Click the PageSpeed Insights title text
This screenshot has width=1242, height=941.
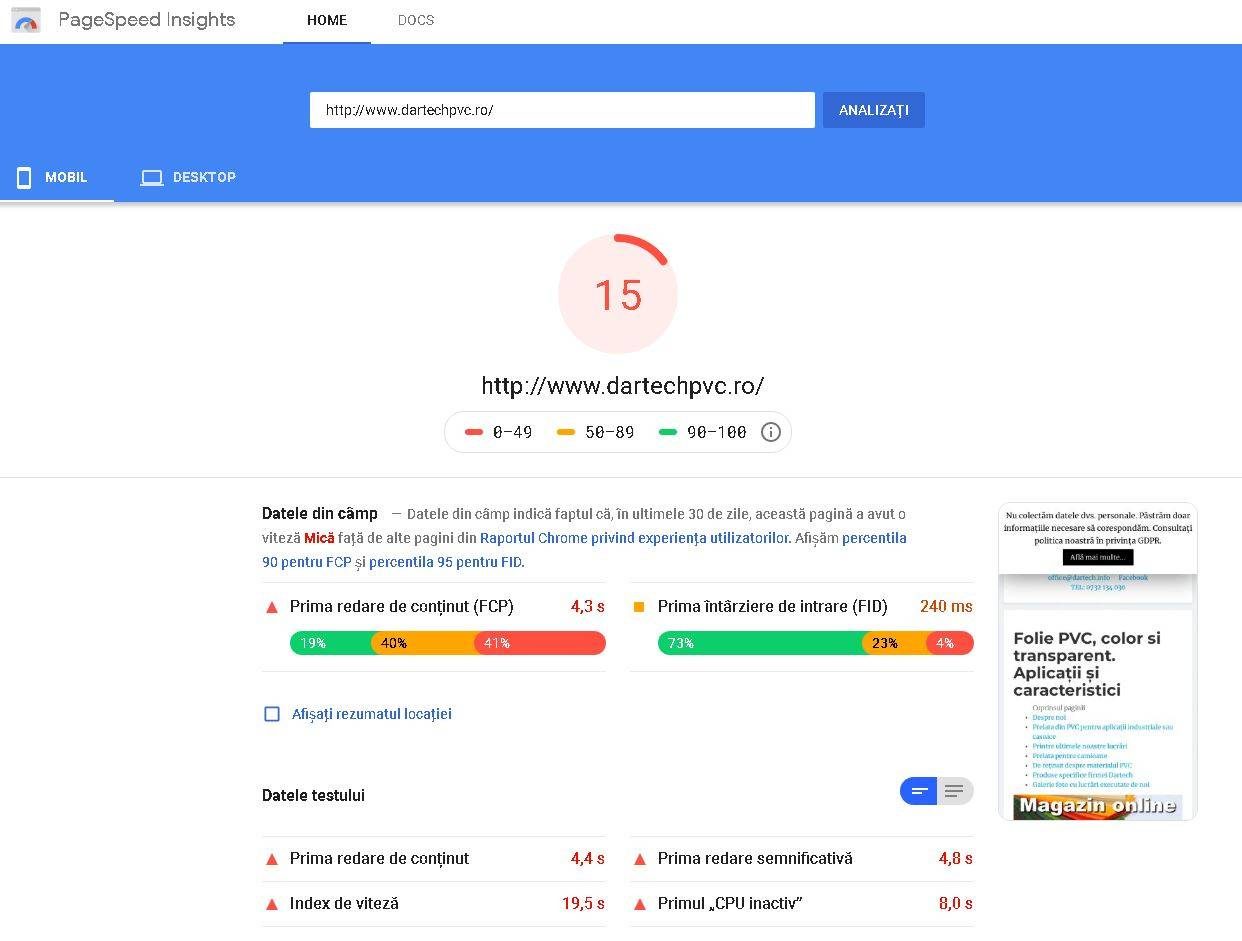pyautogui.click(x=147, y=20)
